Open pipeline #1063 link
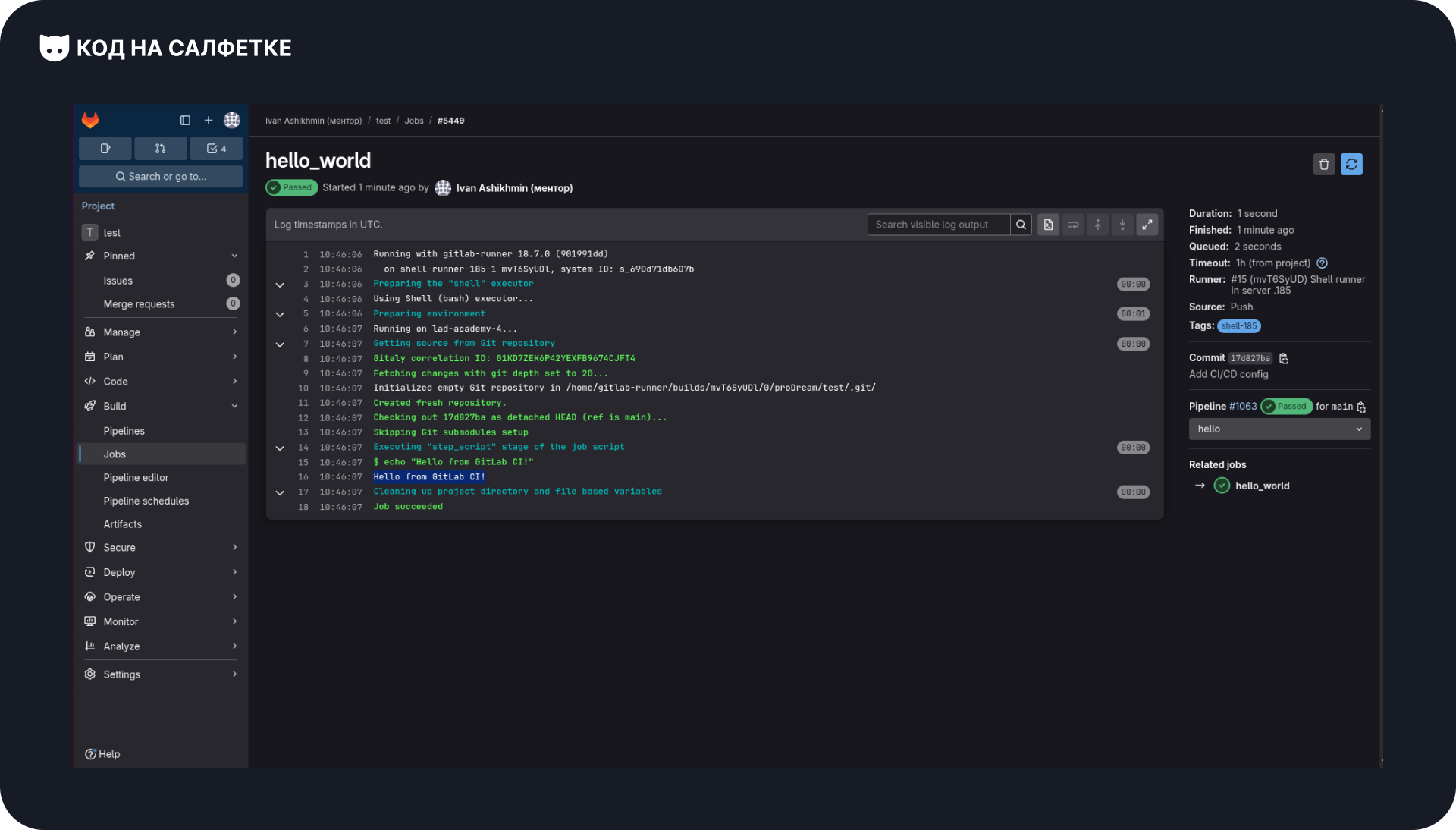1456x830 pixels. coord(1243,407)
